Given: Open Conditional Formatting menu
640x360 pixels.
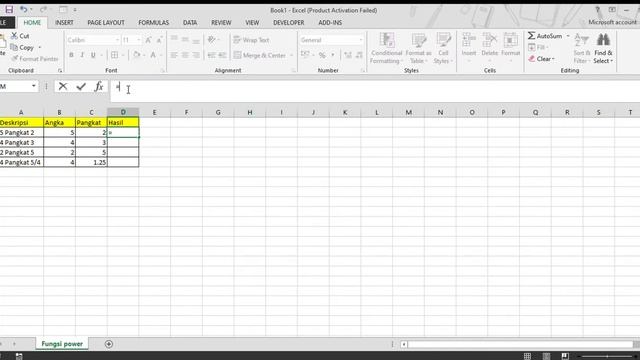Looking at the screenshot, I should pyautogui.click(x=386, y=48).
